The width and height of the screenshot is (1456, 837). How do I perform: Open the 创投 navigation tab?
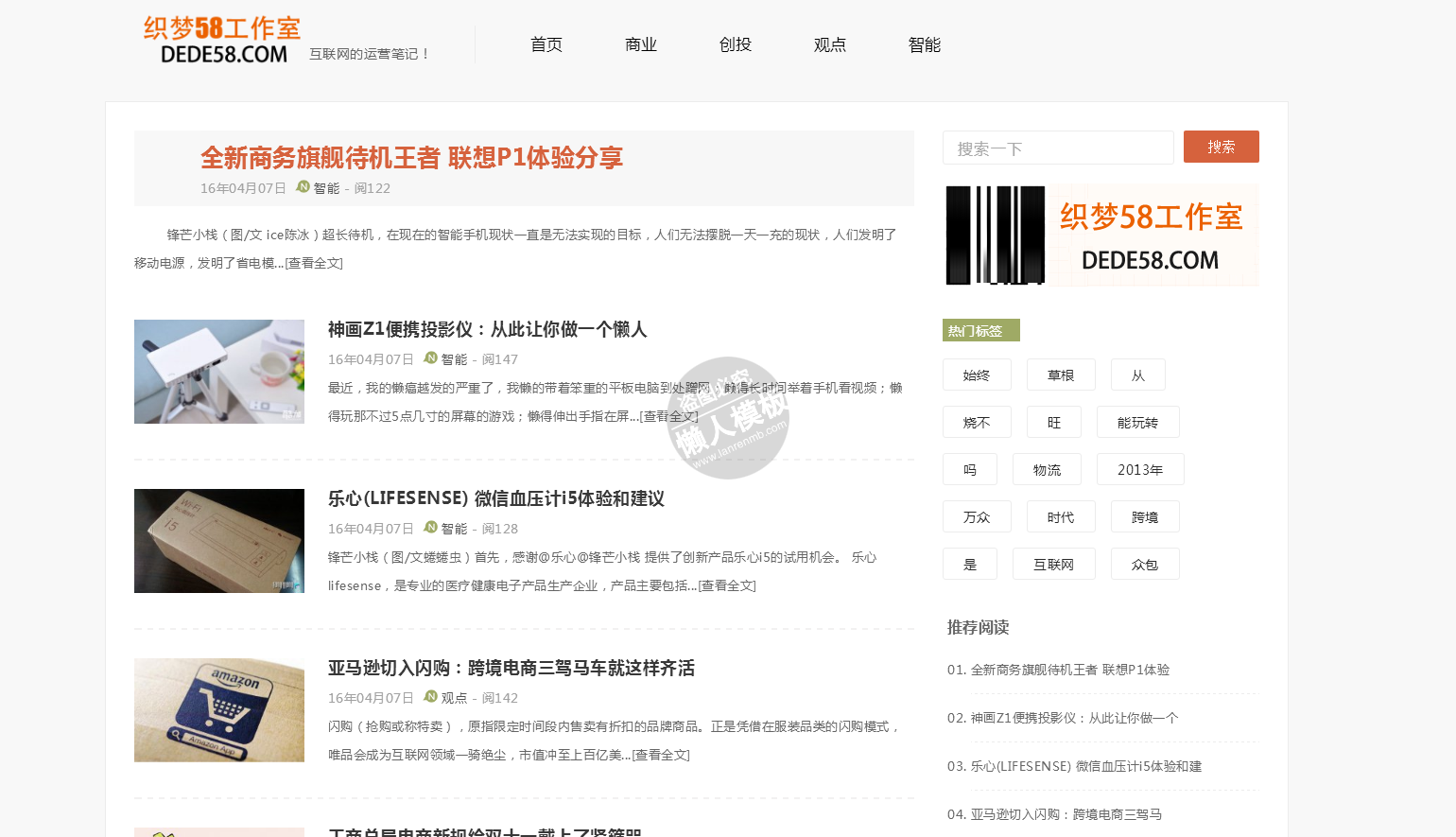[735, 44]
